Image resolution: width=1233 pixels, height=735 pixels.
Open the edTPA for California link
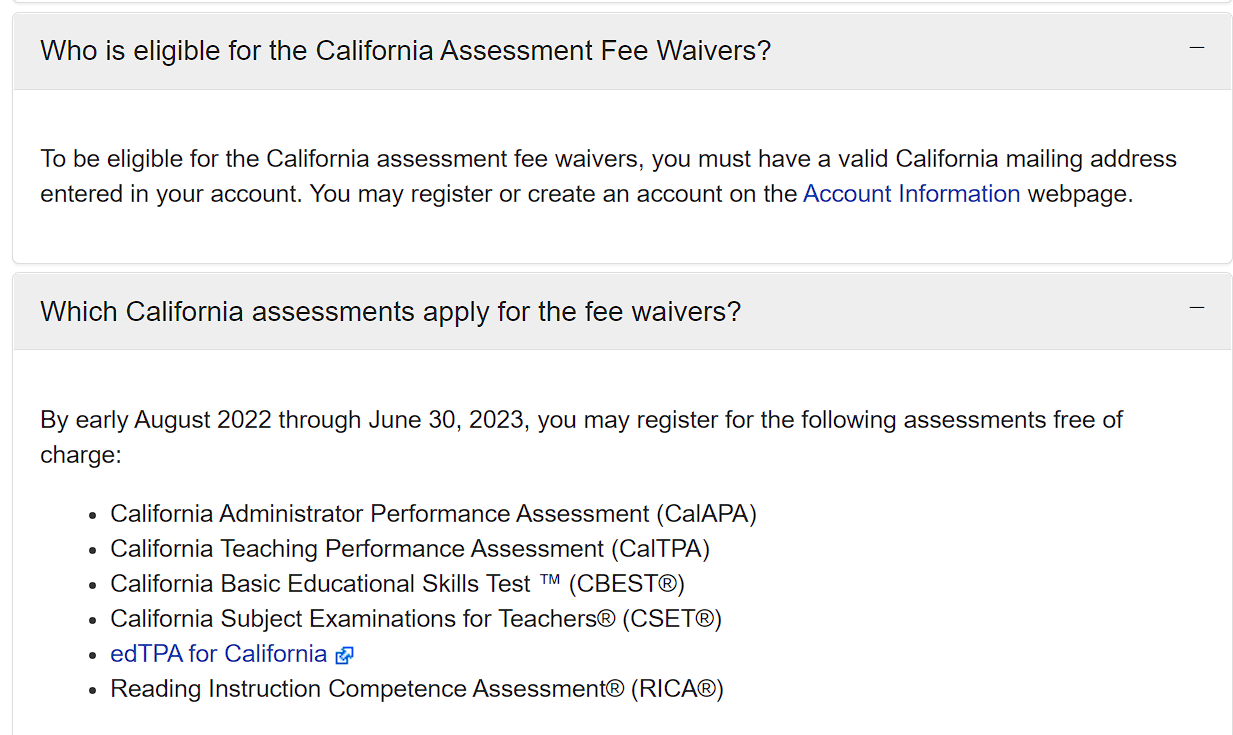(x=219, y=654)
